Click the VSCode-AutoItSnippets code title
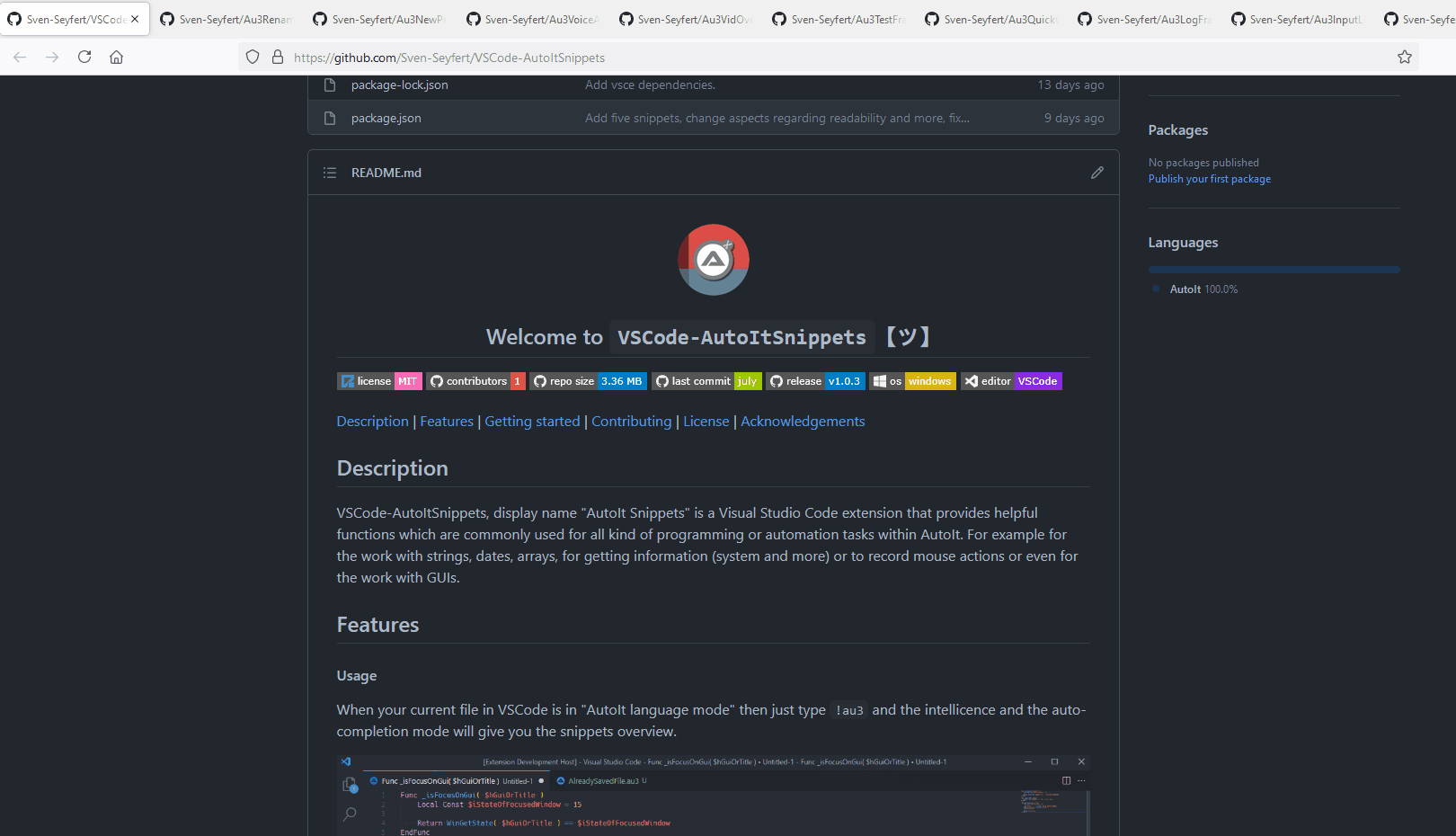The image size is (1456, 836). click(741, 337)
